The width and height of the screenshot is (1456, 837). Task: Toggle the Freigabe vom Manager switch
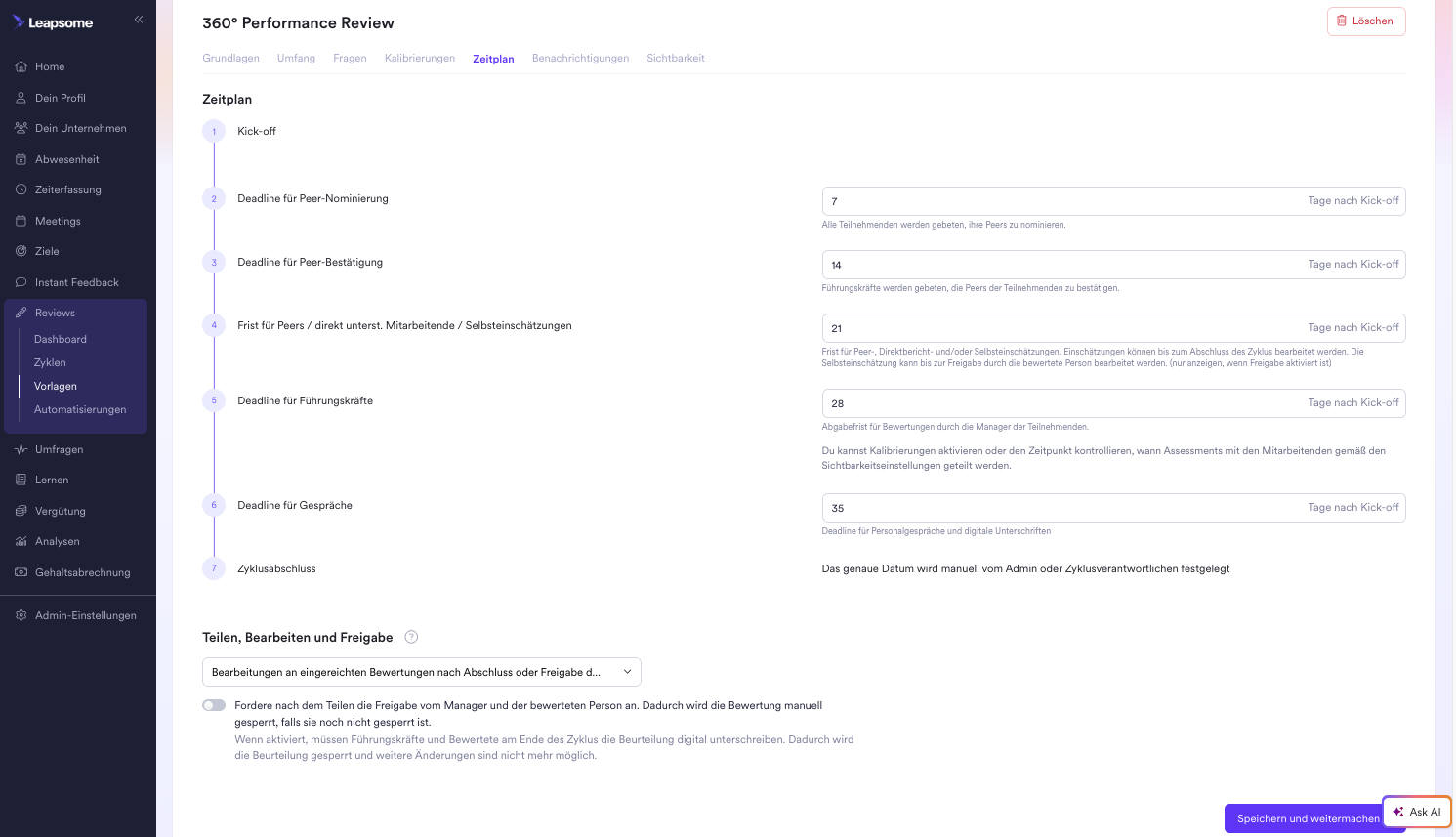click(214, 705)
